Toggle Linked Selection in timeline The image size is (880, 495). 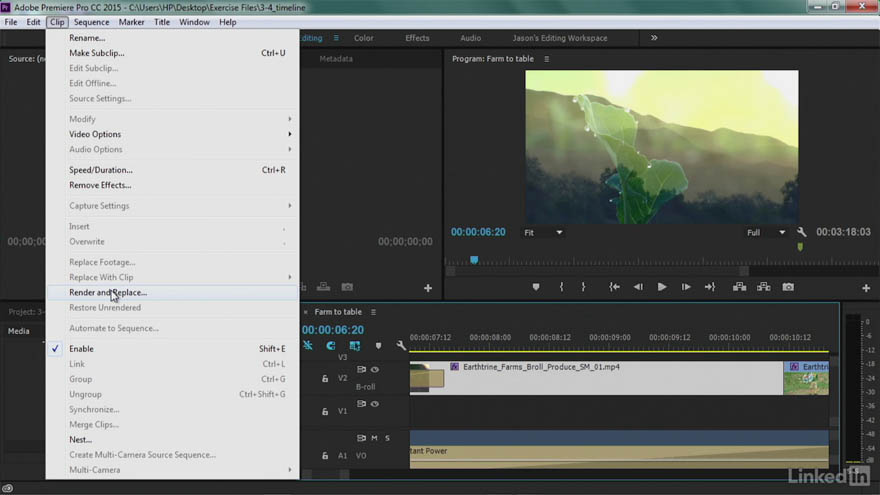pyautogui.click(x=355, y=346)
